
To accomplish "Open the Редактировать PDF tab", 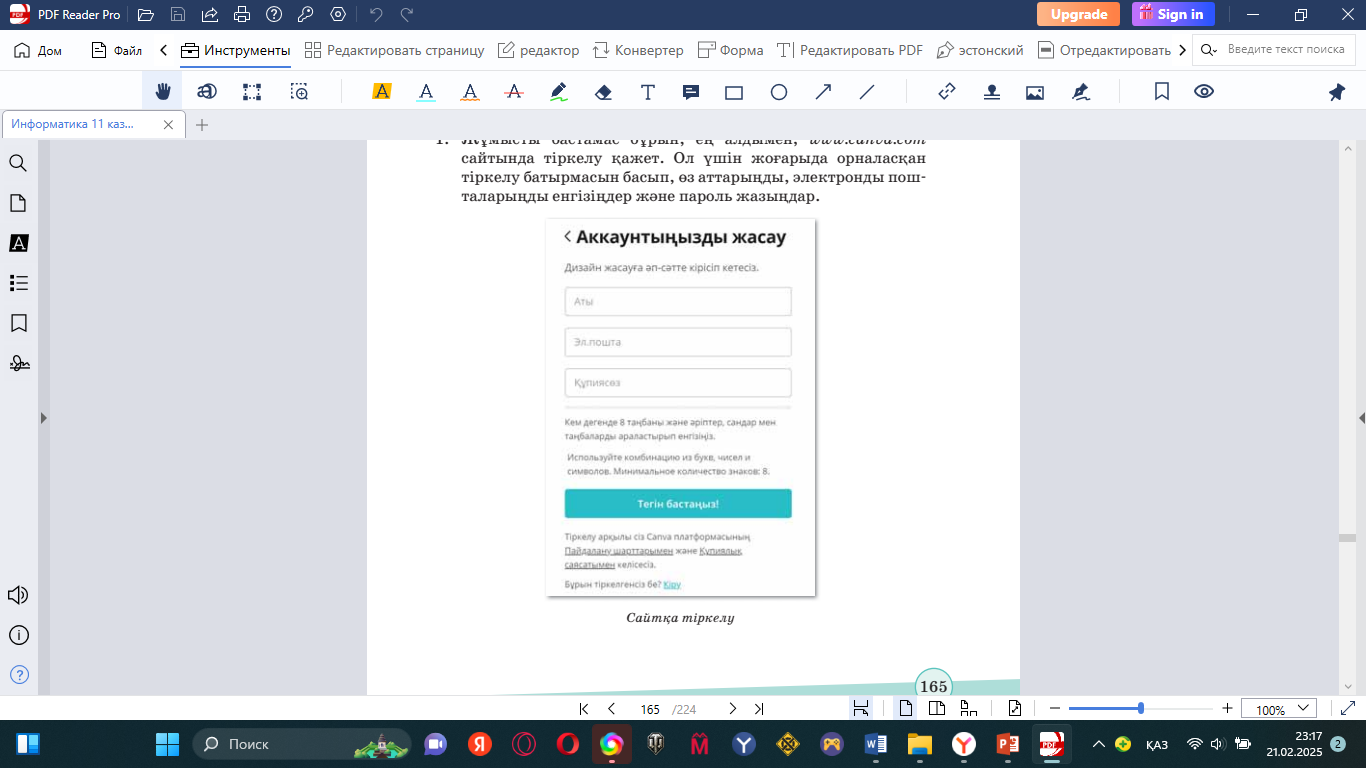I will (850, 50).
